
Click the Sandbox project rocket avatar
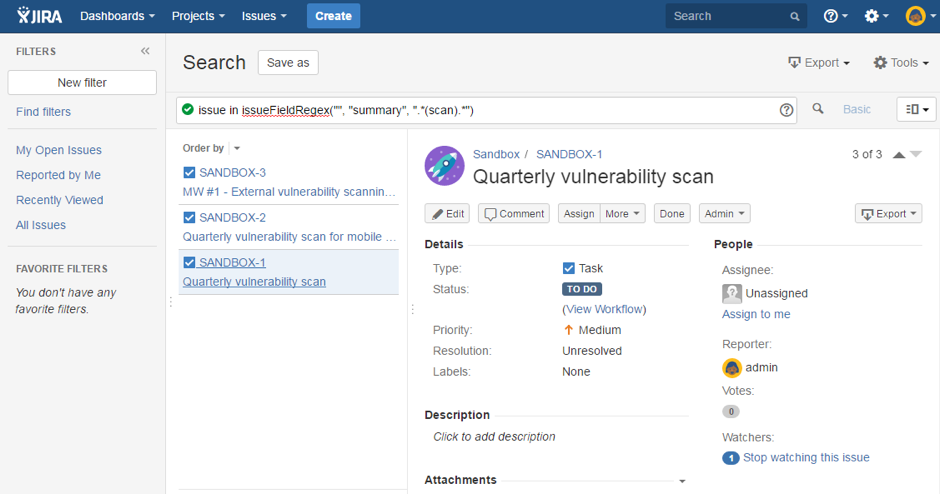point(444,166)
